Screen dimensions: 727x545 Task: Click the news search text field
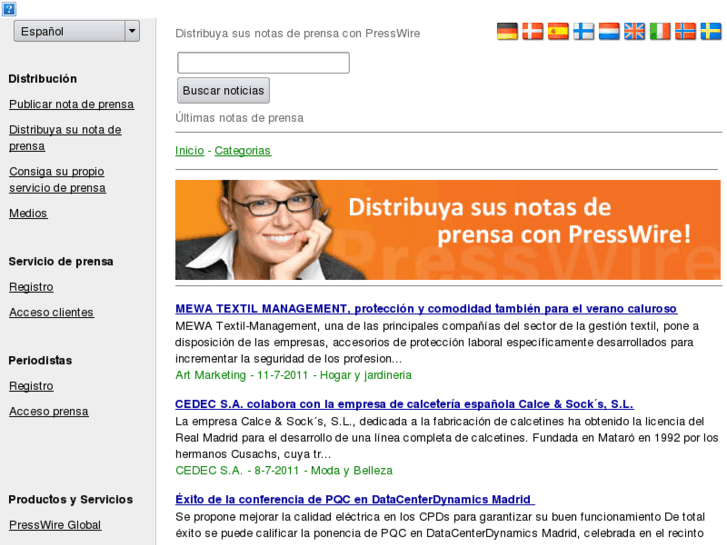[x=263, y=63]
